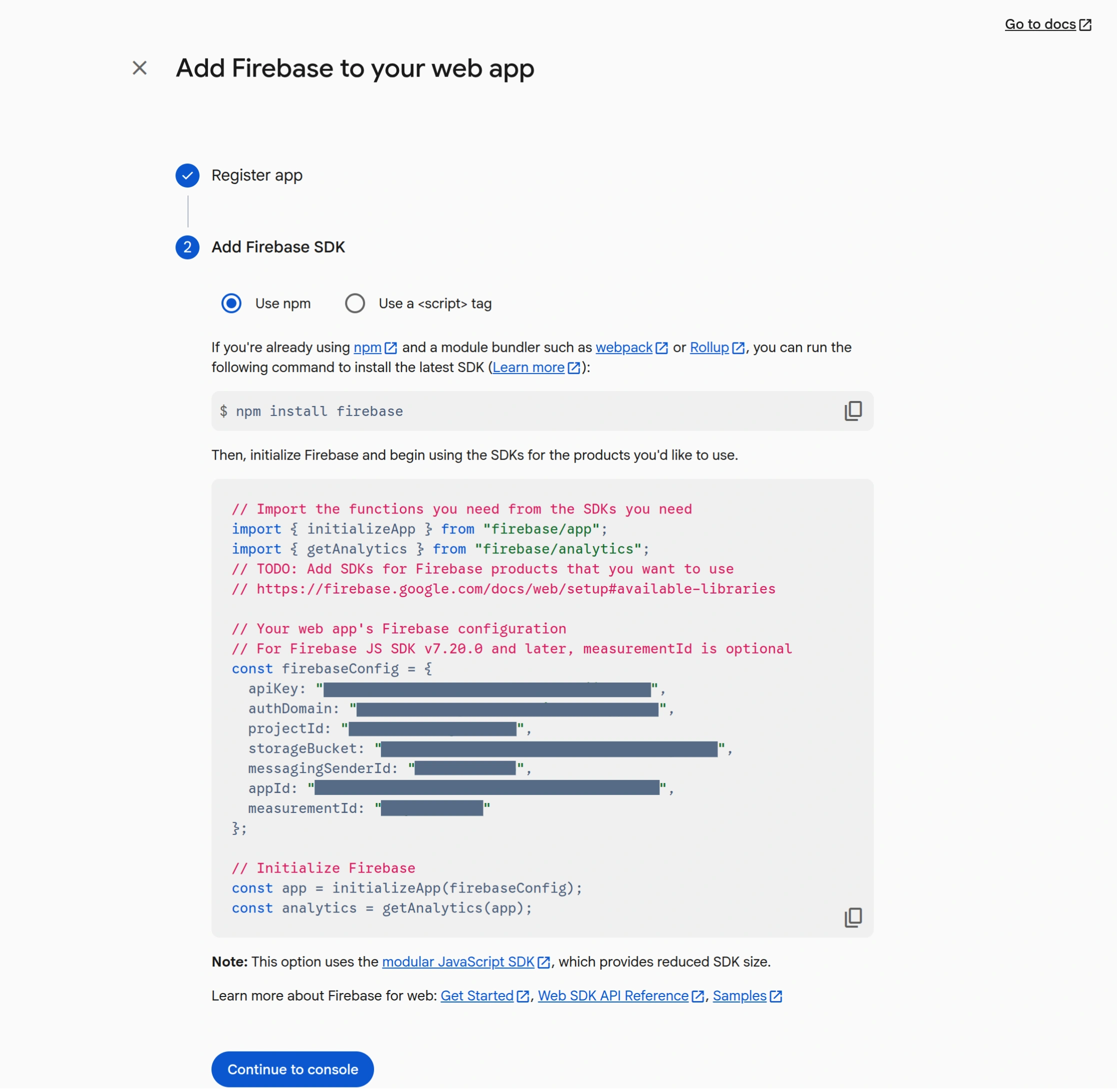Click the 'import { getAnalytics }' code line
The width and height of the screenshot is (1120, 1091).
coord(441,550)
